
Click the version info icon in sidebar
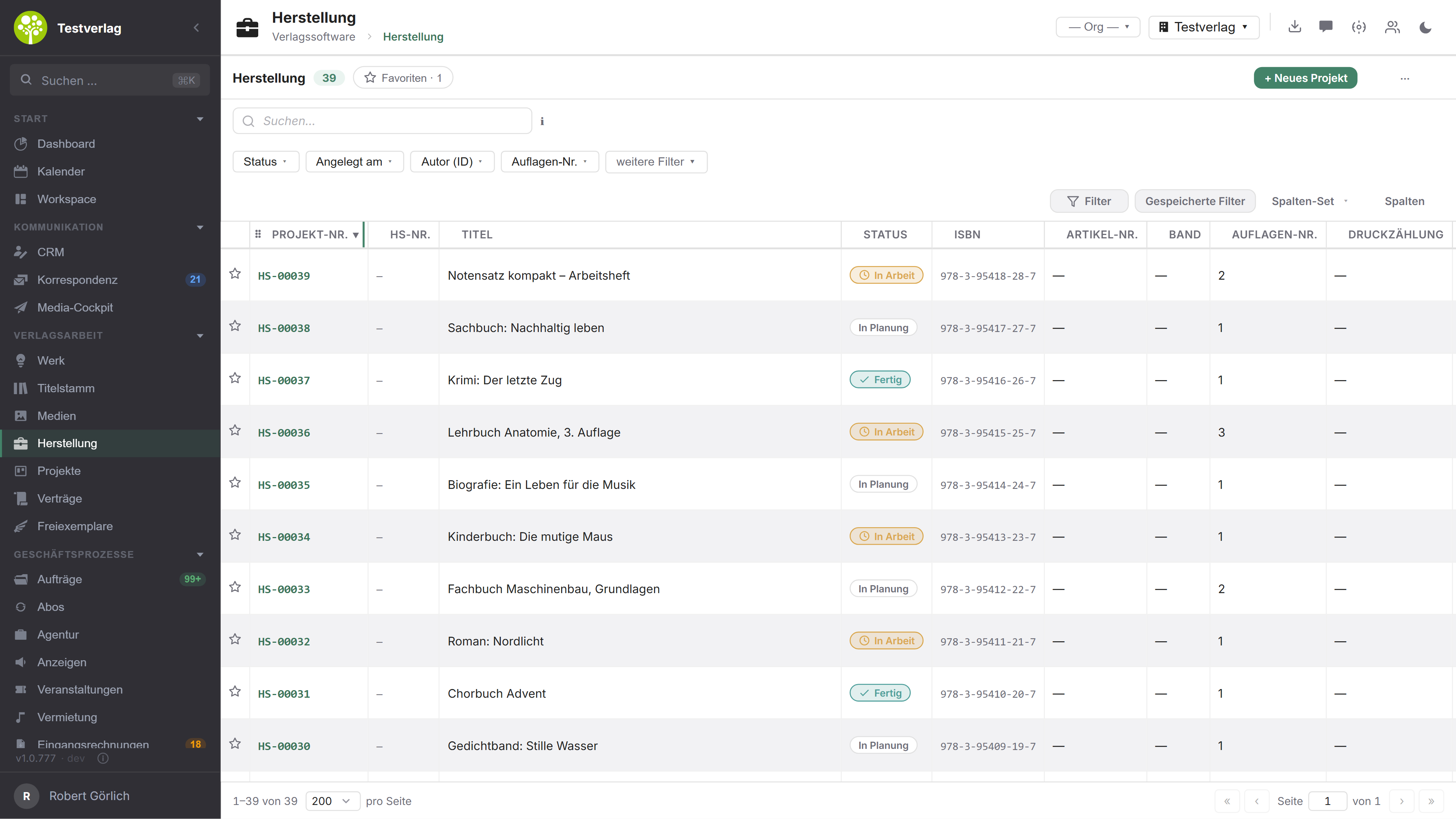click(x=103, y=758)
